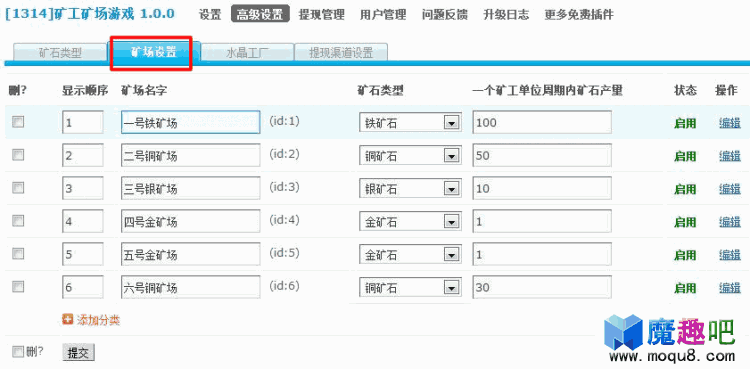The width and height of the screenshot is (750, 369).
Task: Click the 三号银矿场 name field
Action: (x=191, y=188)
